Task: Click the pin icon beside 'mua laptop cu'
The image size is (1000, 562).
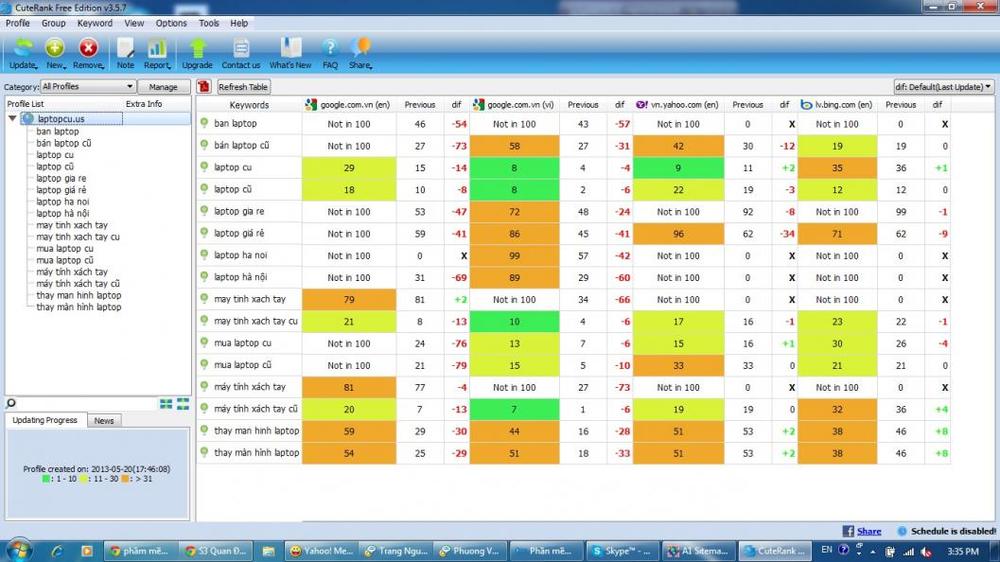Action: point(204,342)
